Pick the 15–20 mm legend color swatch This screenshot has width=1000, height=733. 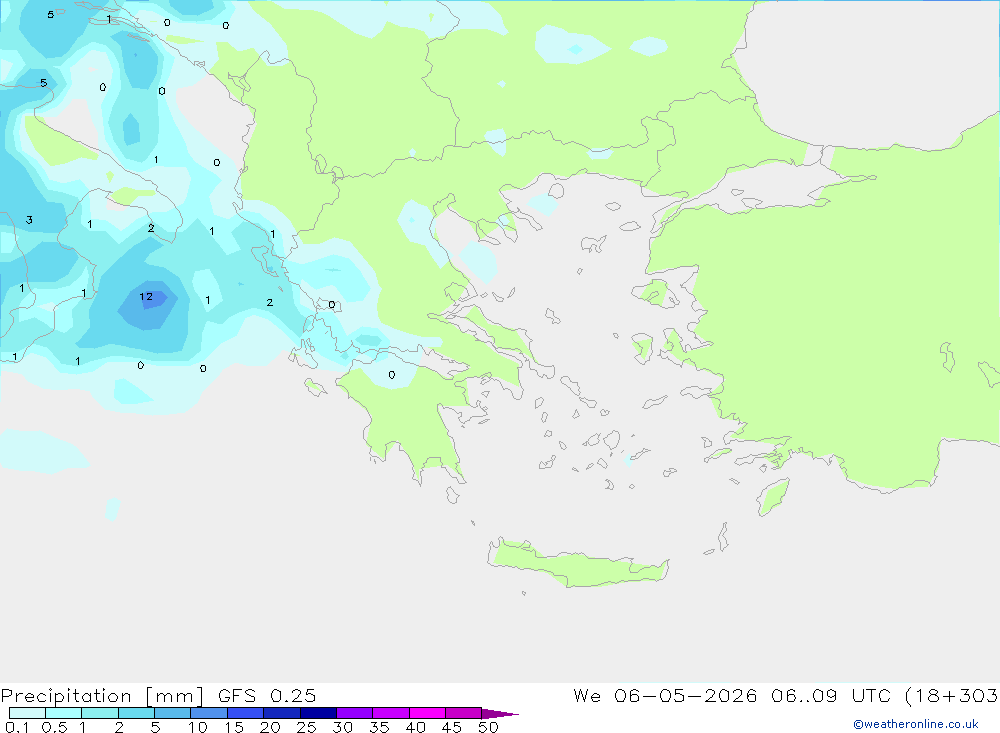click(246, 713)
